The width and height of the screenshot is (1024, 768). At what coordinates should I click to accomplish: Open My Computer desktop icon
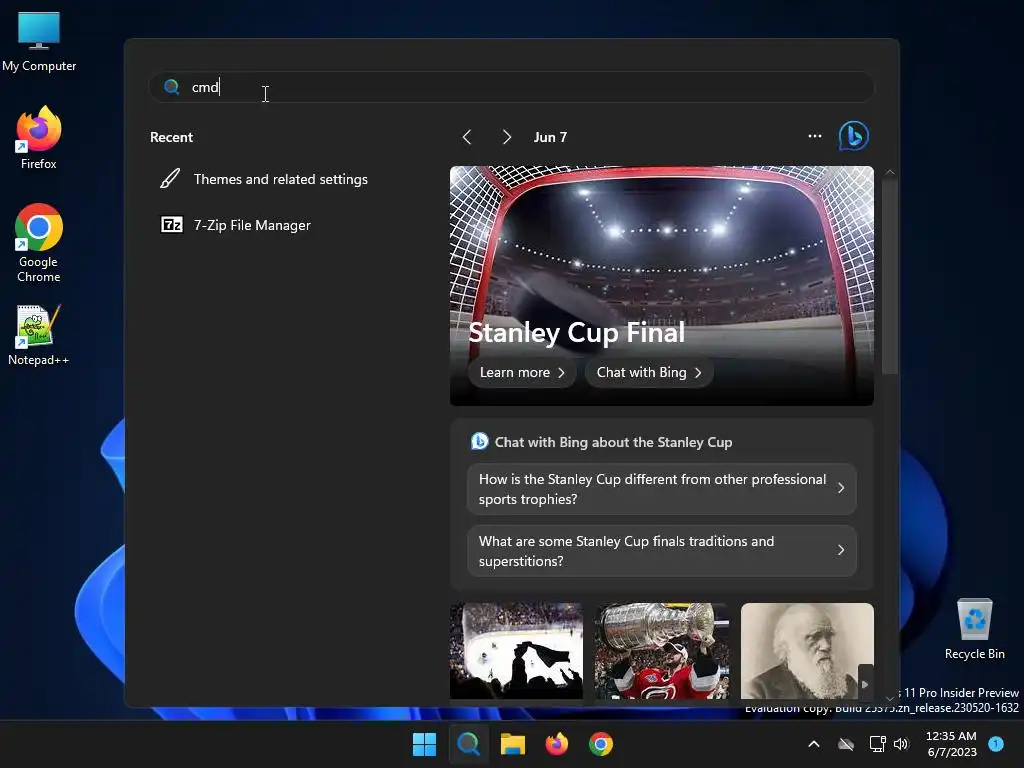(x=39, y=42)
